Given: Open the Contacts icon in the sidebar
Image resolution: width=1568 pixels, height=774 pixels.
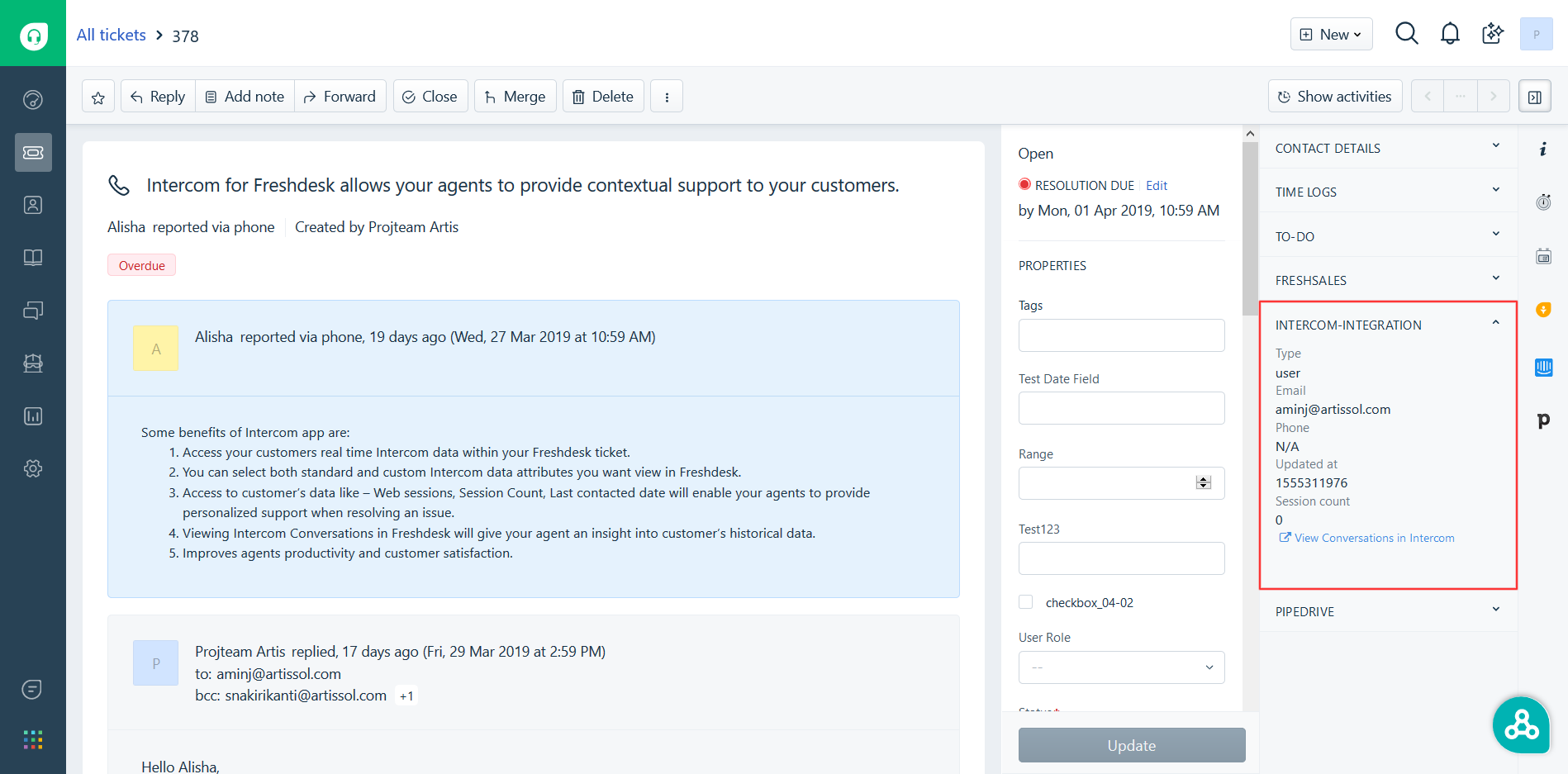Looking at the screenshot, I should pyautogui.click(x=33, y=205).
